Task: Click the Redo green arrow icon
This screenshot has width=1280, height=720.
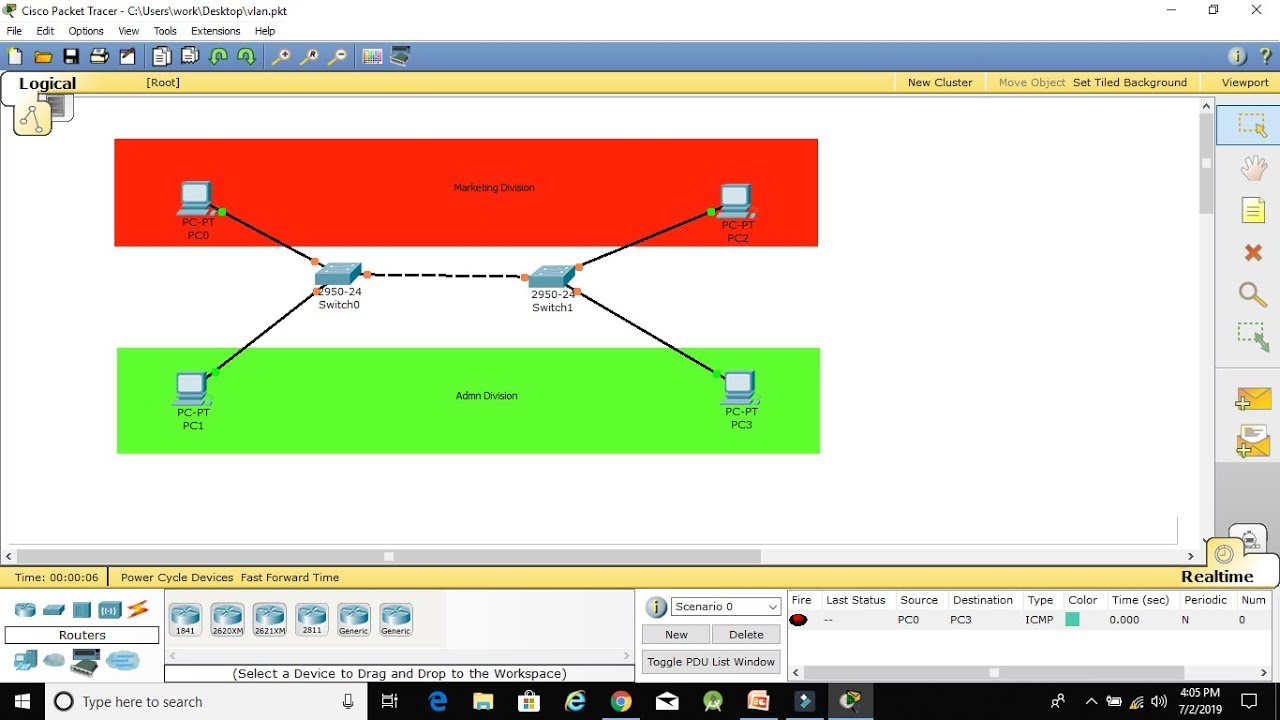Action: pos(246,57)
